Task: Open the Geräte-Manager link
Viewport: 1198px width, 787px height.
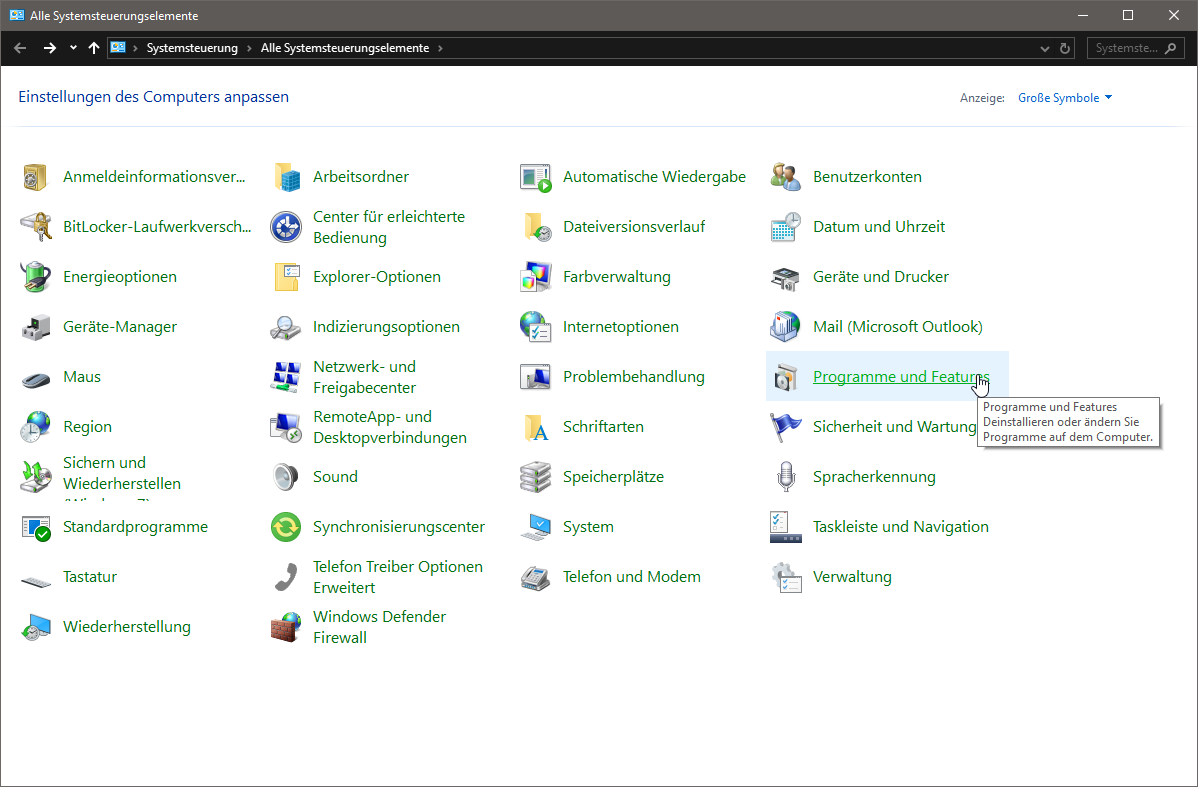Action: click(x=120, y=327)
